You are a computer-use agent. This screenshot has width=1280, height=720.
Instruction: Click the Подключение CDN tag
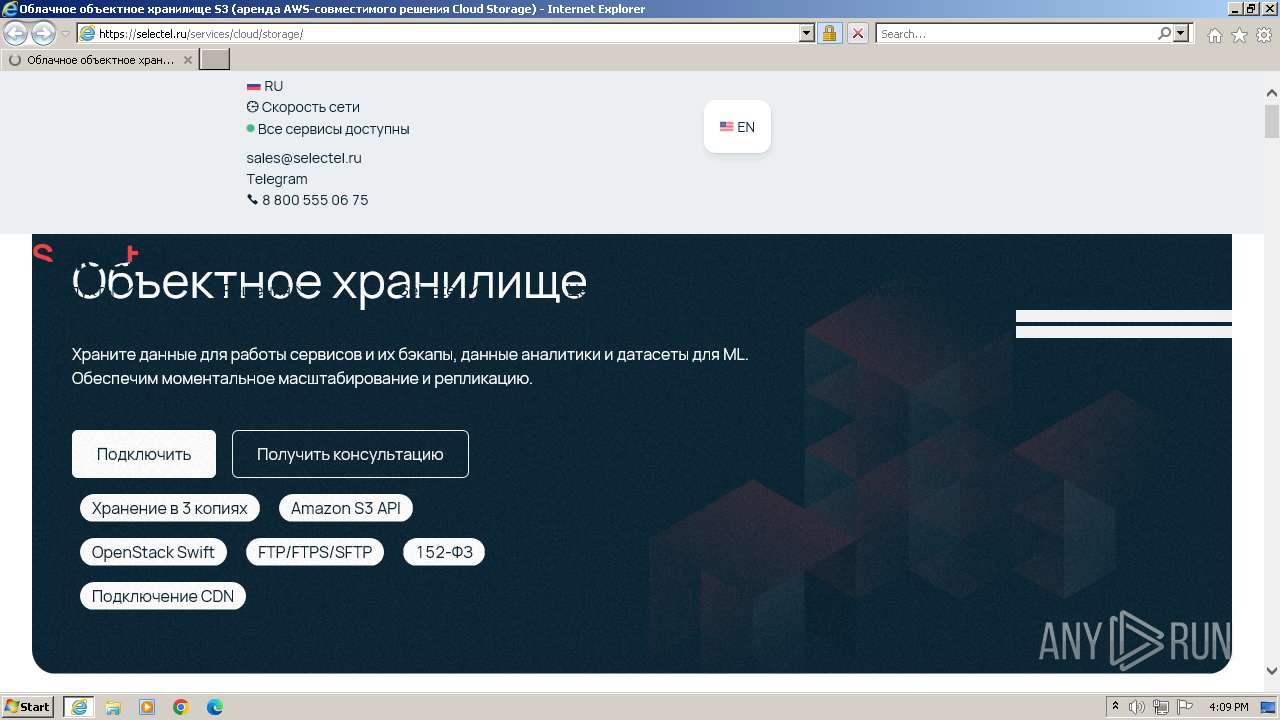click(x=163, y=596)
